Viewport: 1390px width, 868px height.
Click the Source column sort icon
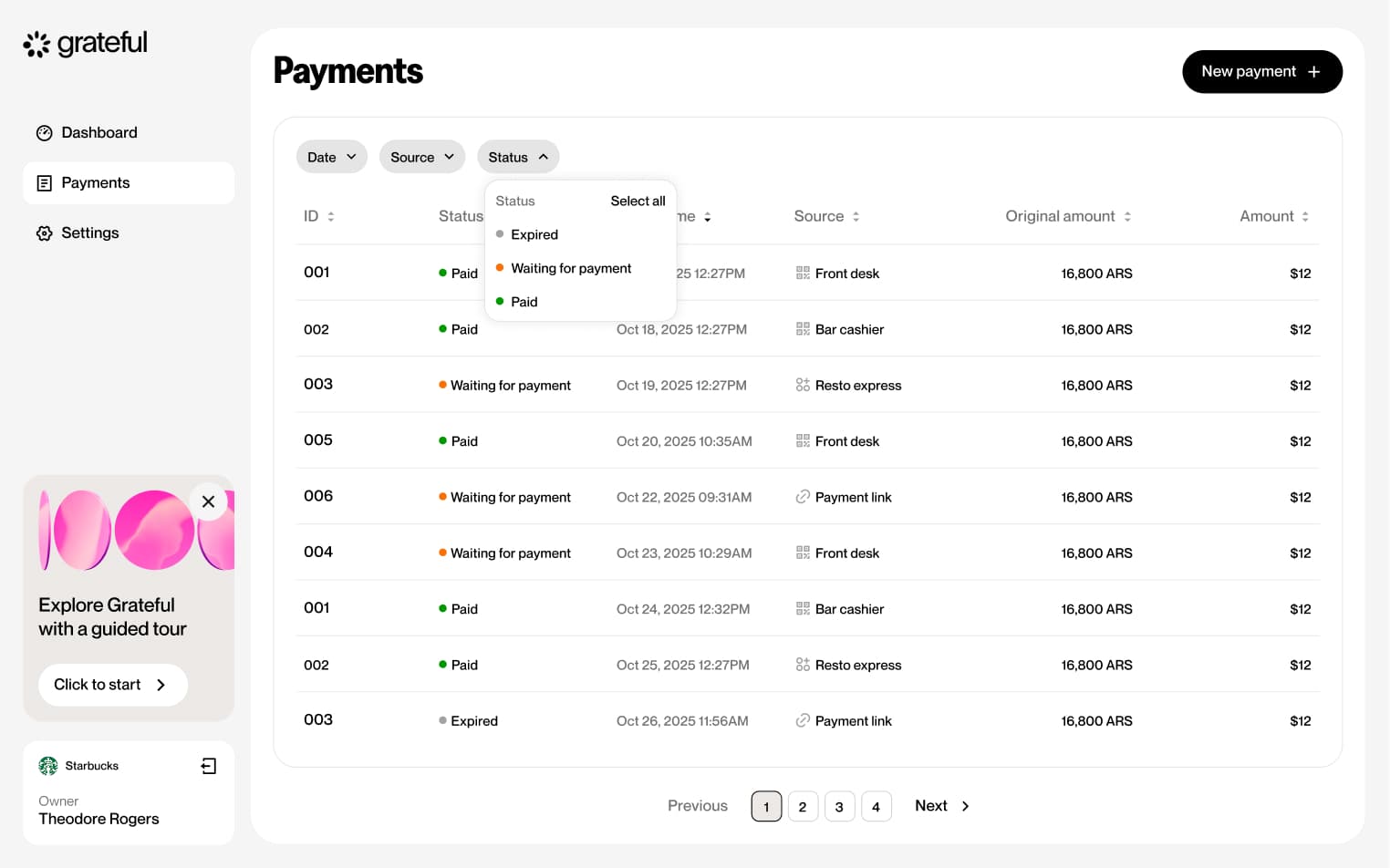coord(856,217)
